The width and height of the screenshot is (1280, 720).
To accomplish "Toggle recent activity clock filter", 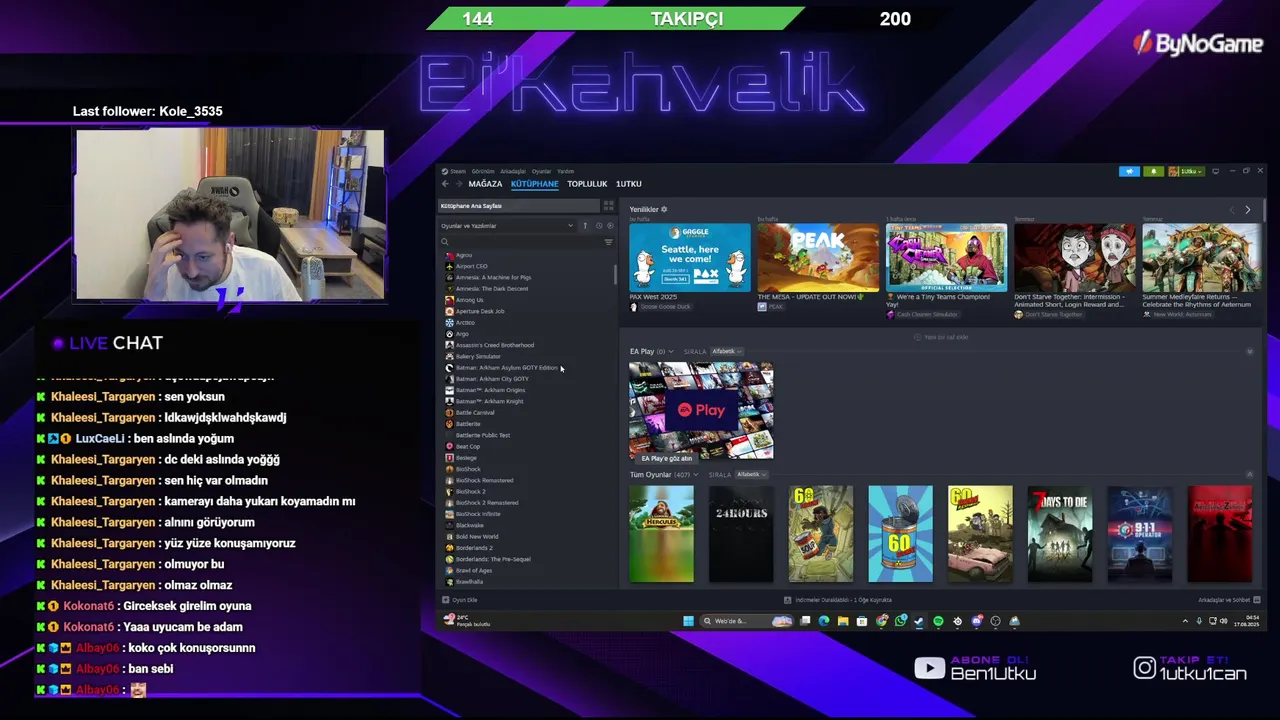I will (x=599, y=226).
